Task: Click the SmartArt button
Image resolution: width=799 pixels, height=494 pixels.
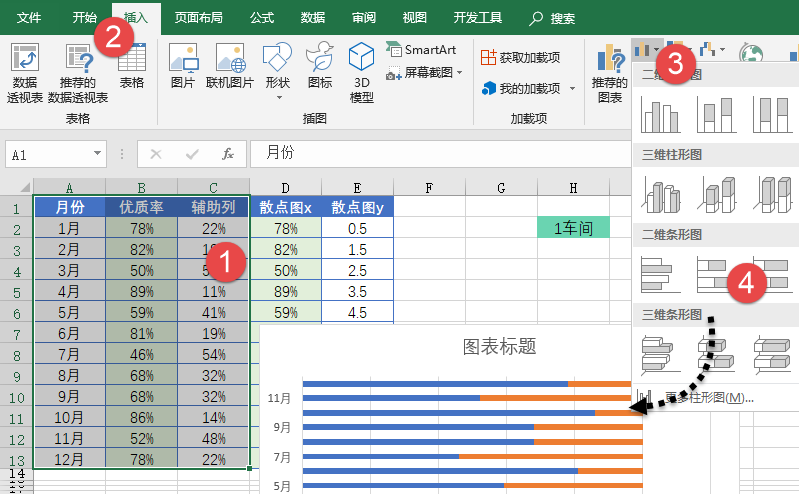Action: pyautogui.click(x=421, y=49)
